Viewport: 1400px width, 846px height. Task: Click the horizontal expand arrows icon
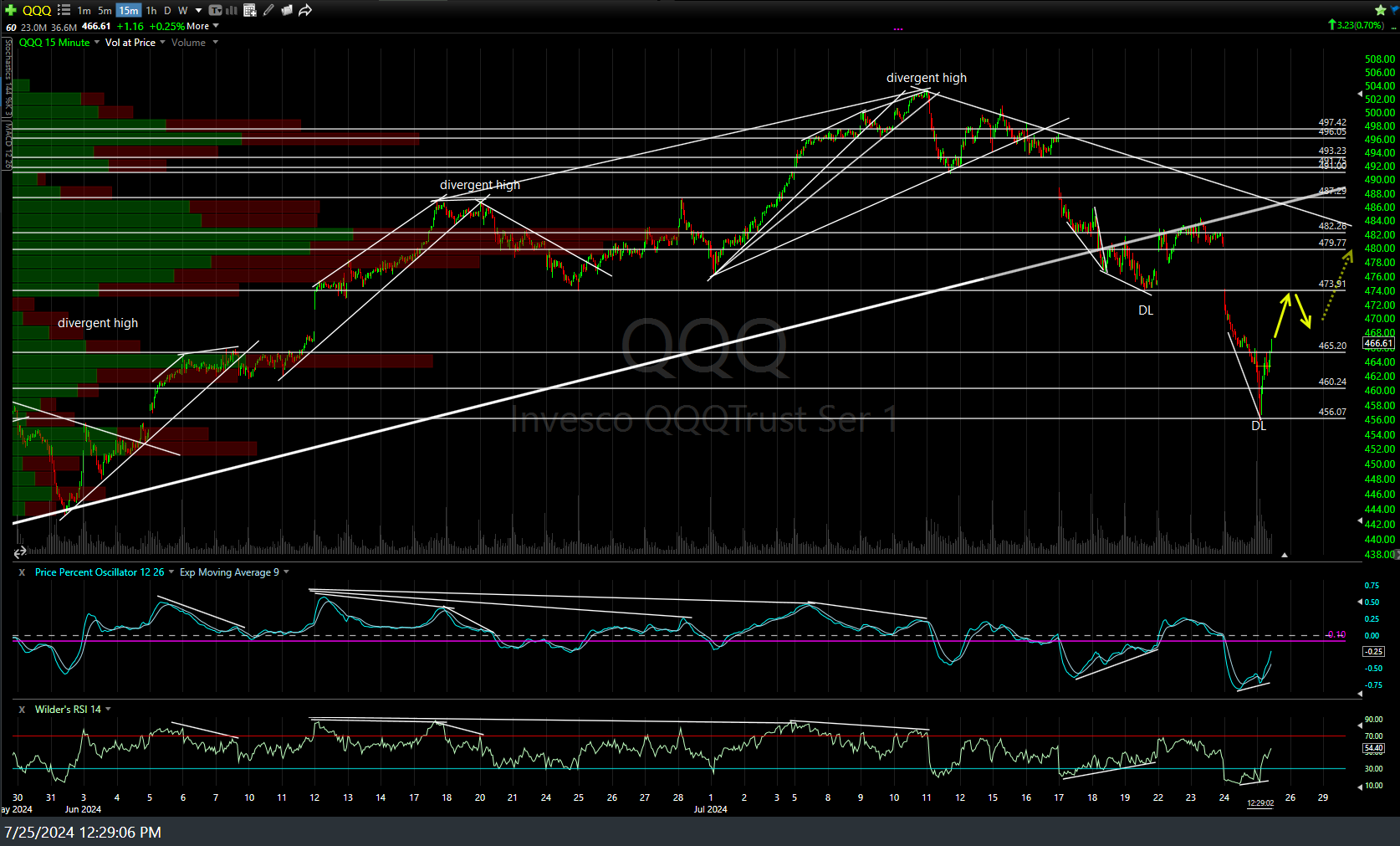click(x=19, y=551)
